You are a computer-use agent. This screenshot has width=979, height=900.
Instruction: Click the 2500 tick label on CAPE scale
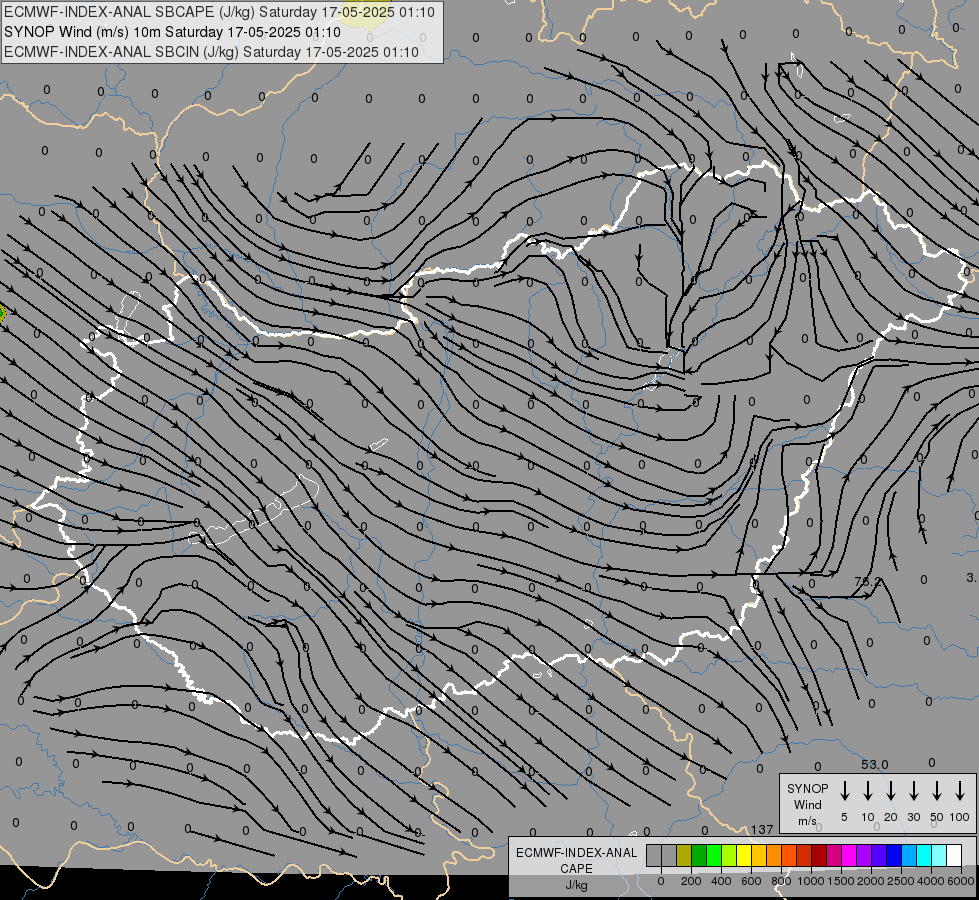coord(901,881)
